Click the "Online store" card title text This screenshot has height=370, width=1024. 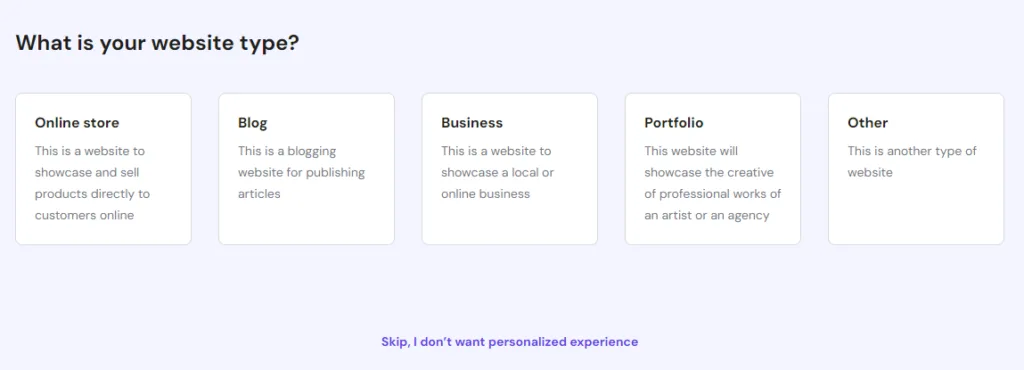77,123
